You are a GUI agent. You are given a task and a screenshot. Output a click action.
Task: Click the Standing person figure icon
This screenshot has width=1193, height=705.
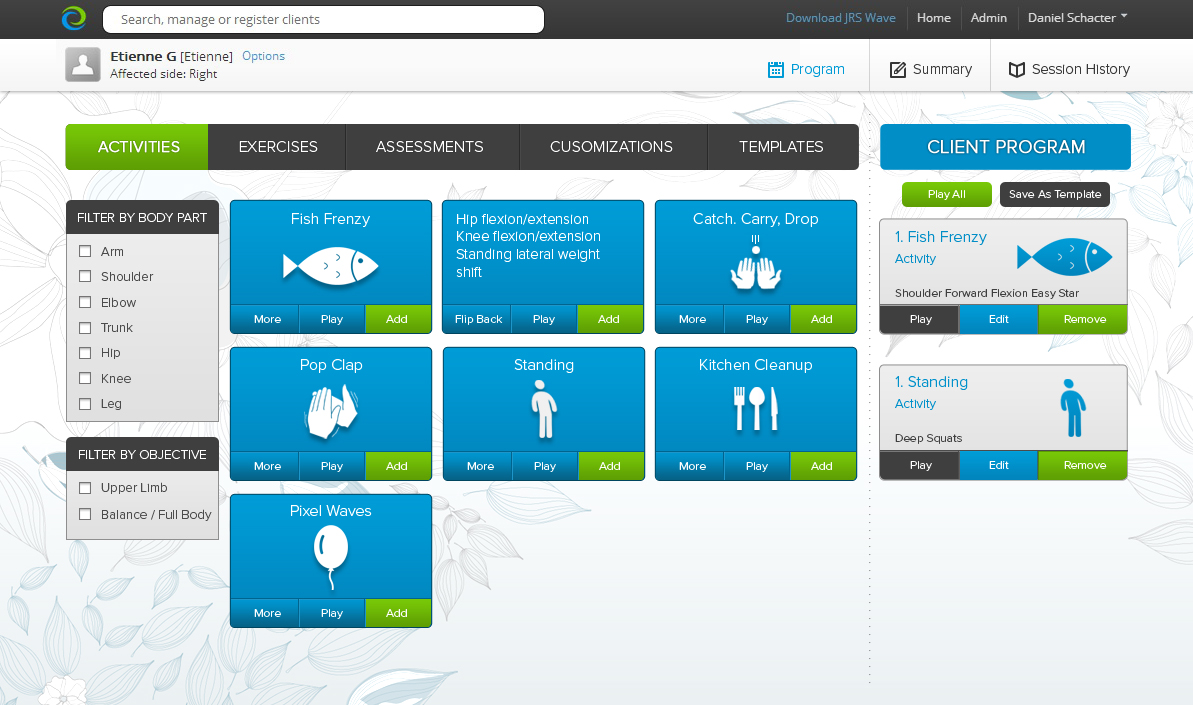point(543,409)
